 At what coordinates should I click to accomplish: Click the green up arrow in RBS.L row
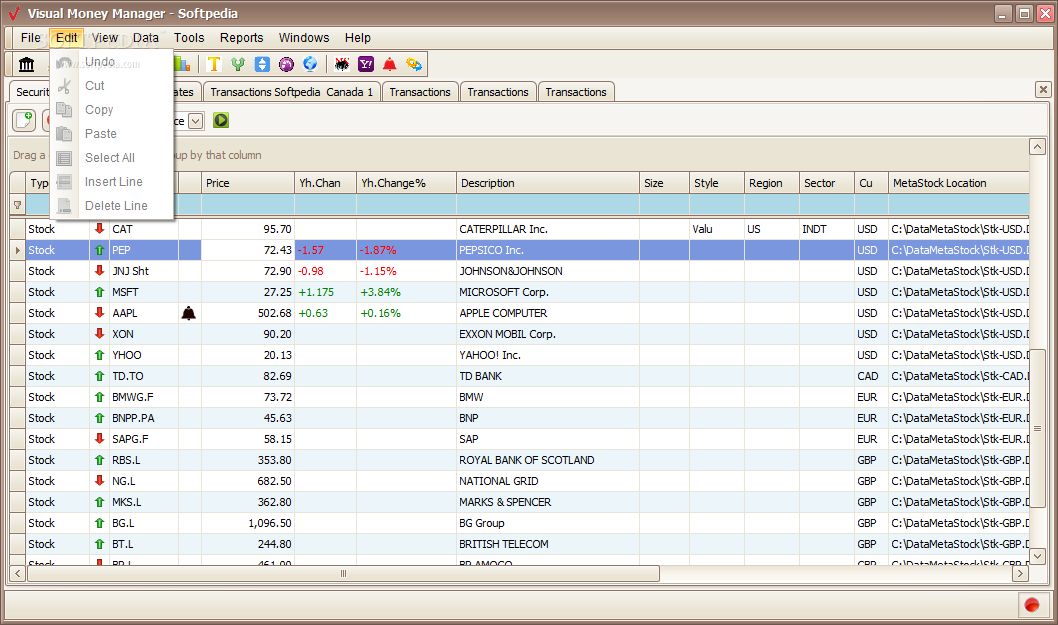pyautogui.click(x=99, y=460)
